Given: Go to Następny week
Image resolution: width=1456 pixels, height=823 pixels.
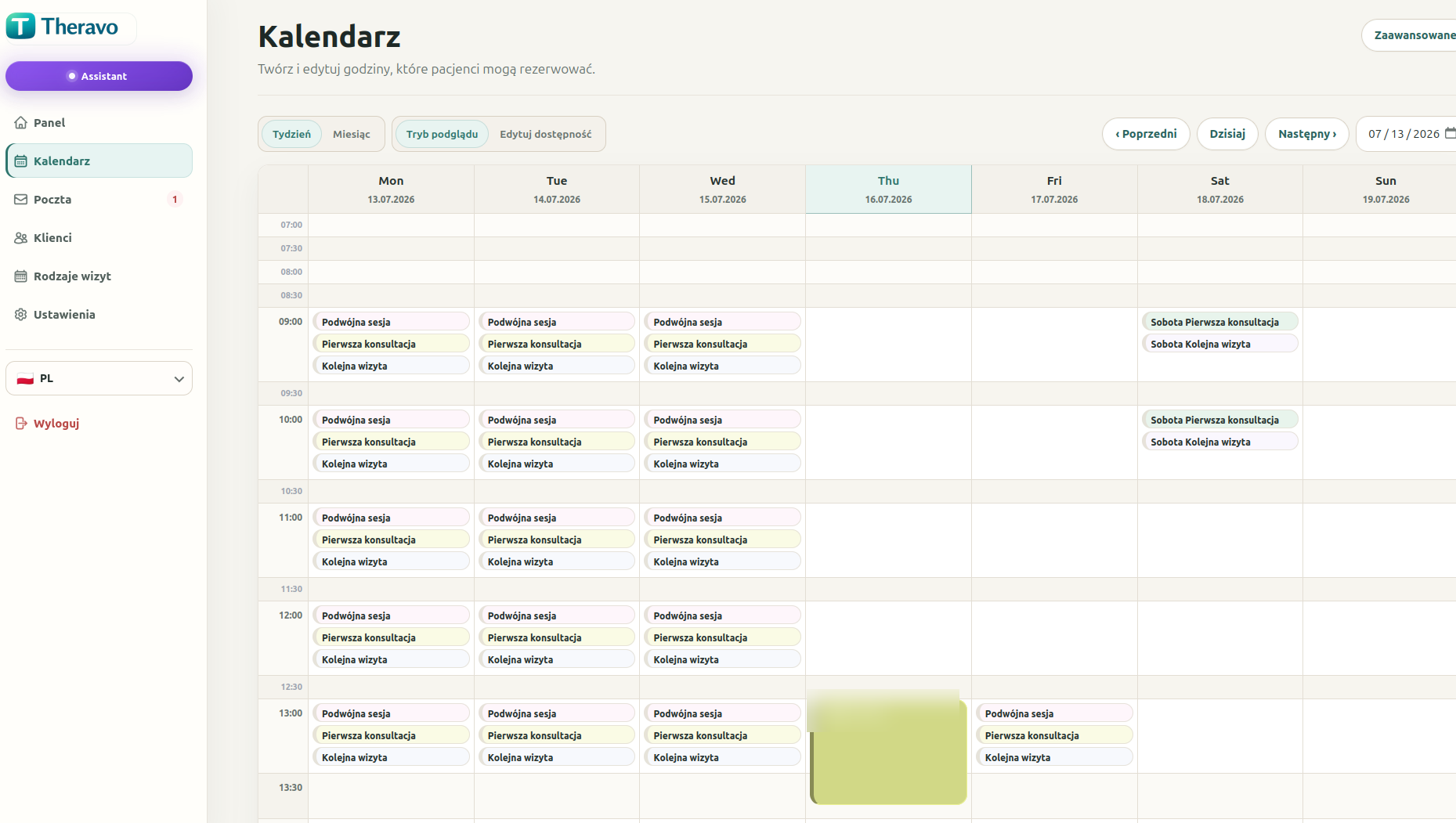Looking at the screenshot, I should click(1307, 134).
